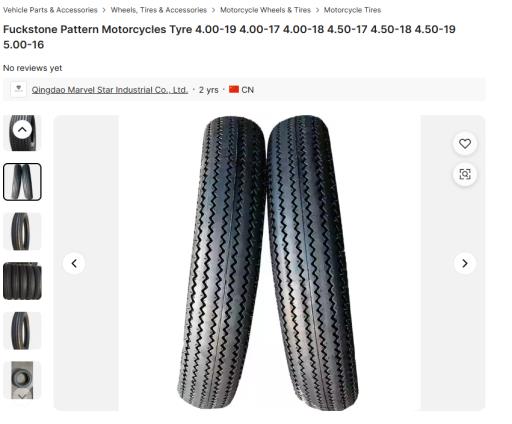Select the two-tires selected thumbnail
The height and width of the screenshot is (424, 512).
tap(22, 182)
